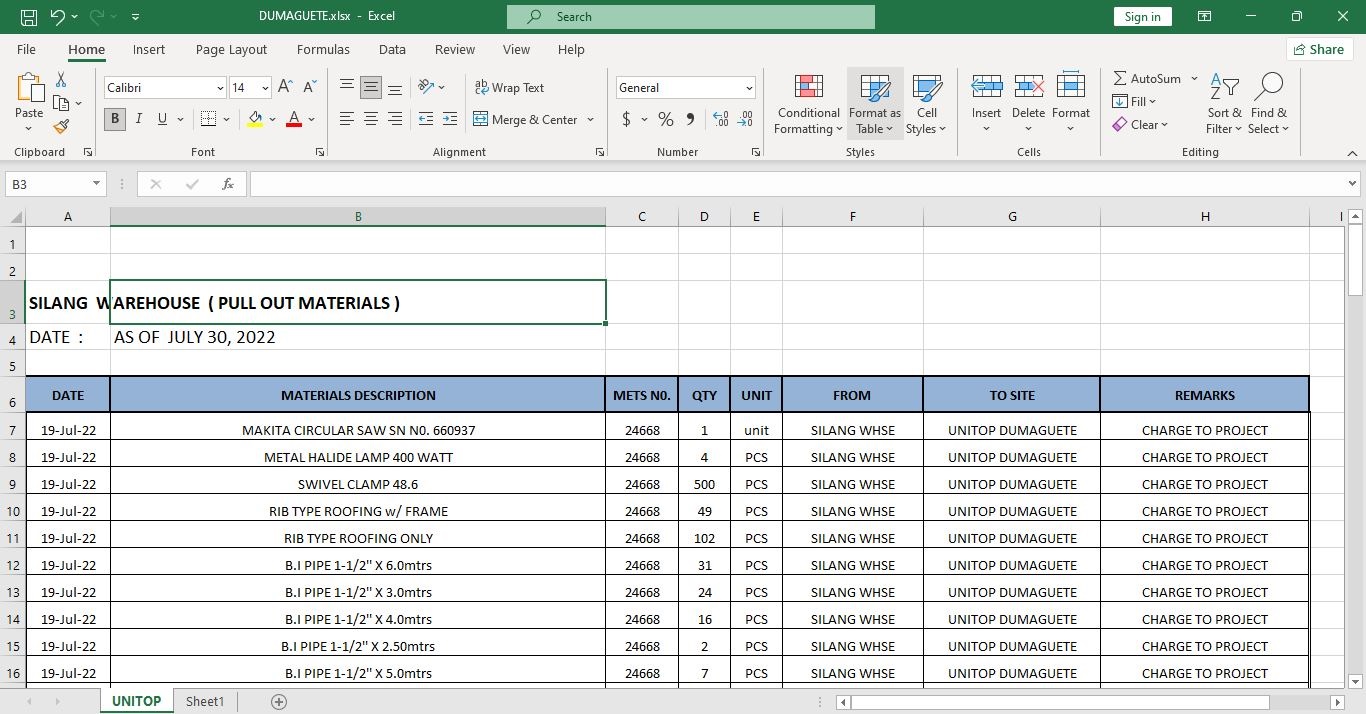Click the Increase Indent icon
Viewport: 1366px width, 714px height.
coord(450,119)
